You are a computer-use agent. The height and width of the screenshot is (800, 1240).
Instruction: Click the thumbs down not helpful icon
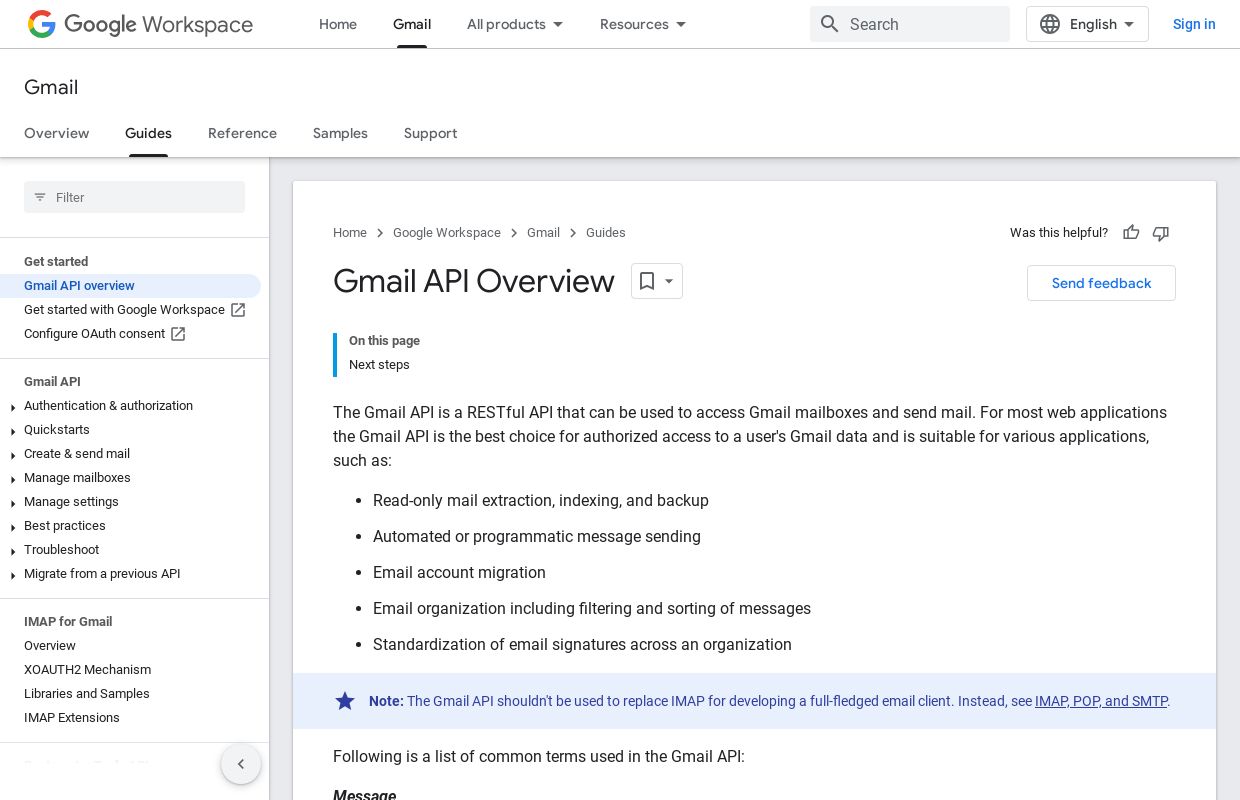click(x=1161, y=233)
